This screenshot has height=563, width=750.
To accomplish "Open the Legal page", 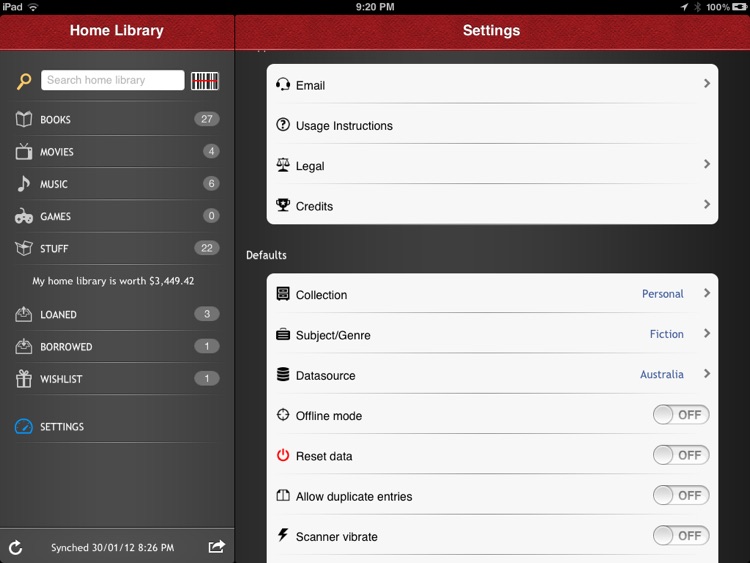I will [492, 165].
